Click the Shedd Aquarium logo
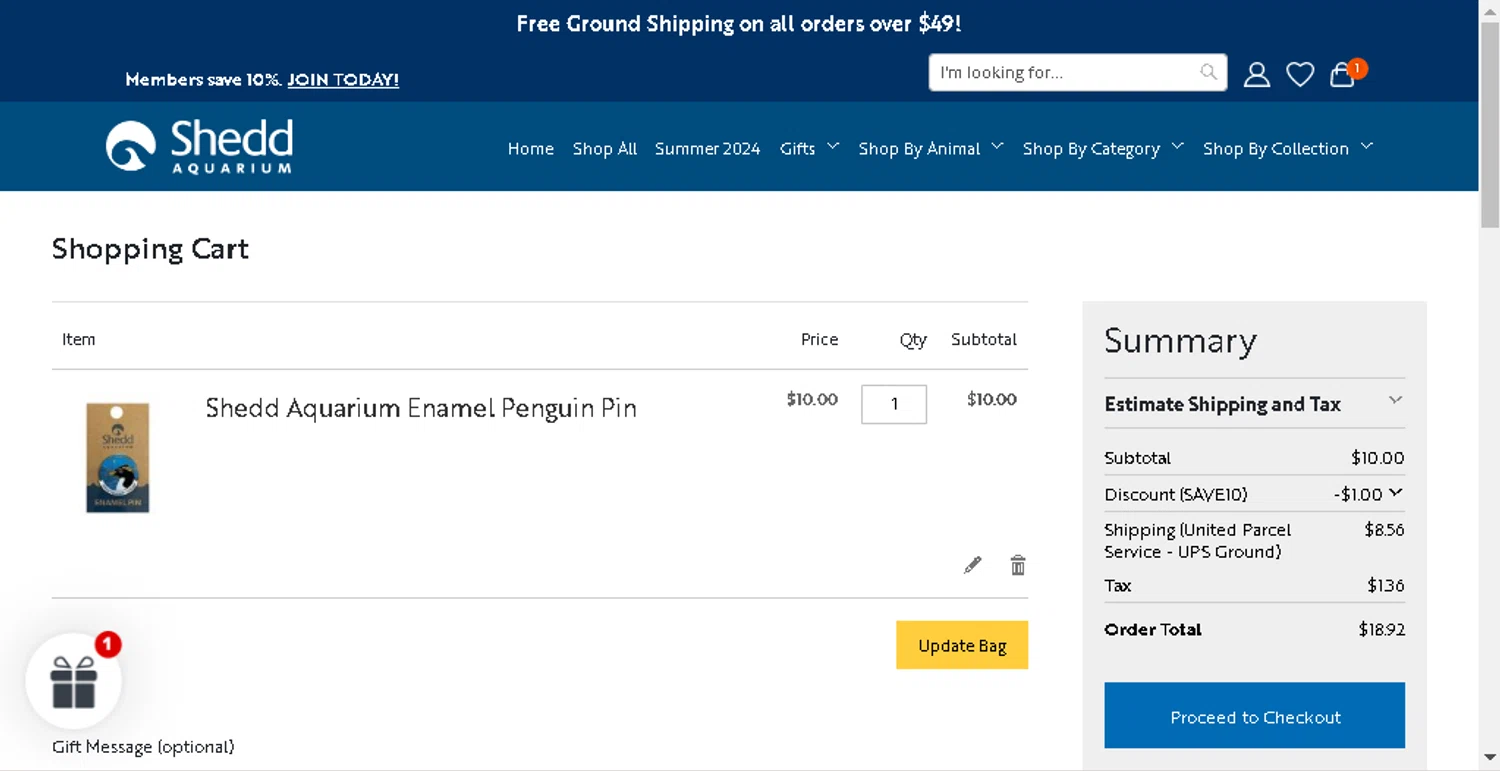This screenshot has width=1500, height=771. tap(200, 147)
